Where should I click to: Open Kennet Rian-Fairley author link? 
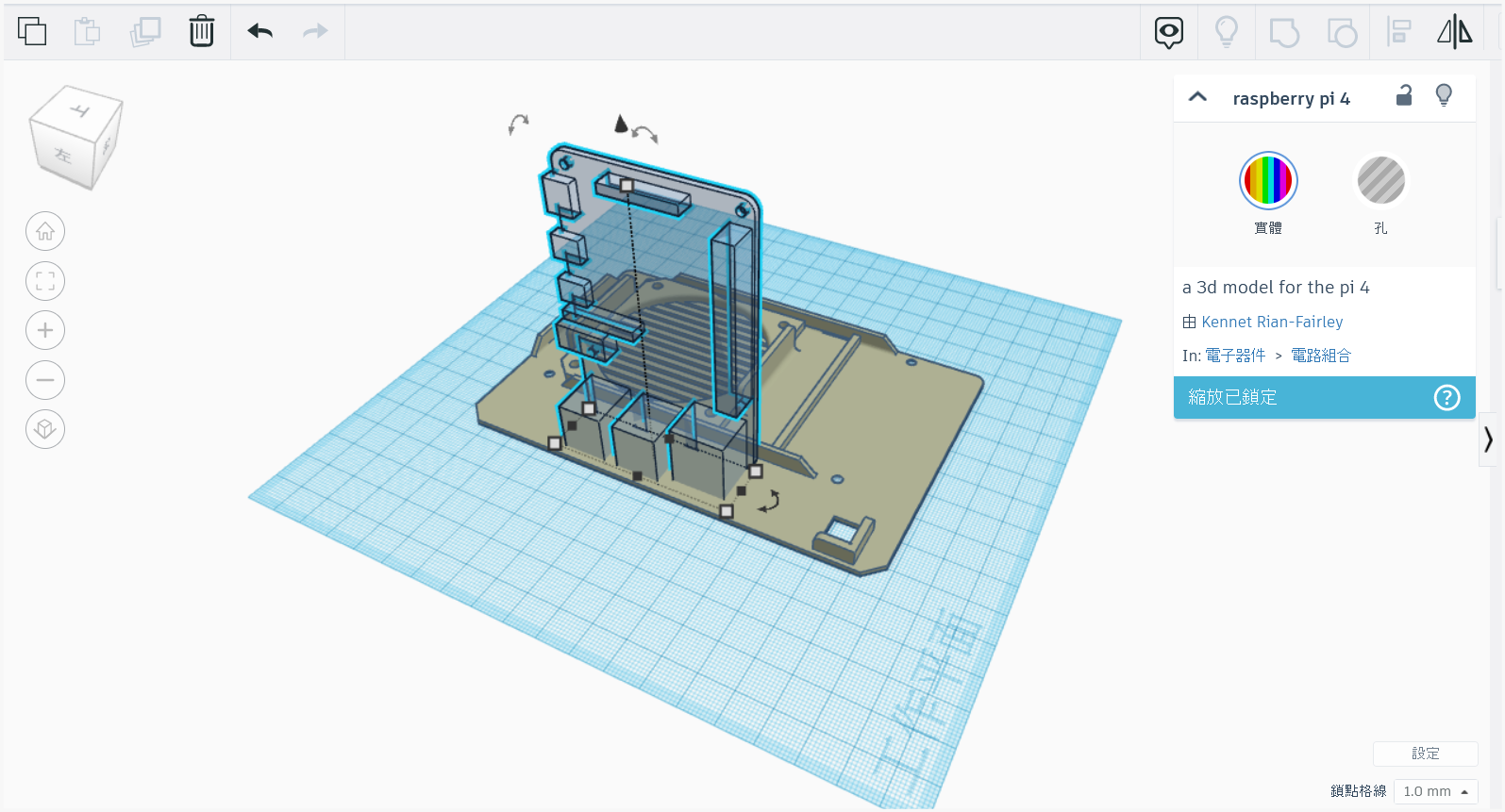[x=1272, y=322]
